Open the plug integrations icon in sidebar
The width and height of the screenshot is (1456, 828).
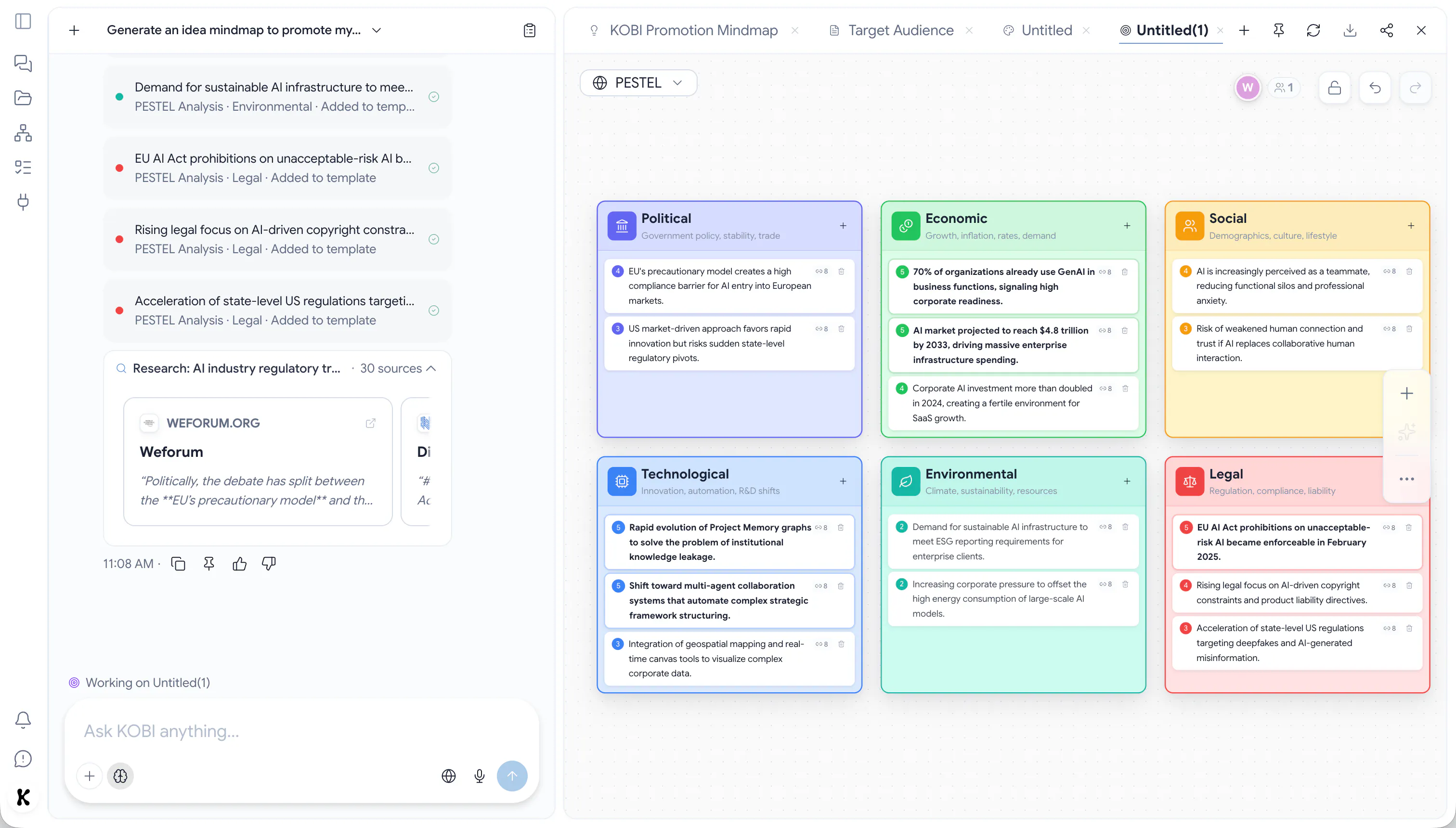[x=23, y=202]
